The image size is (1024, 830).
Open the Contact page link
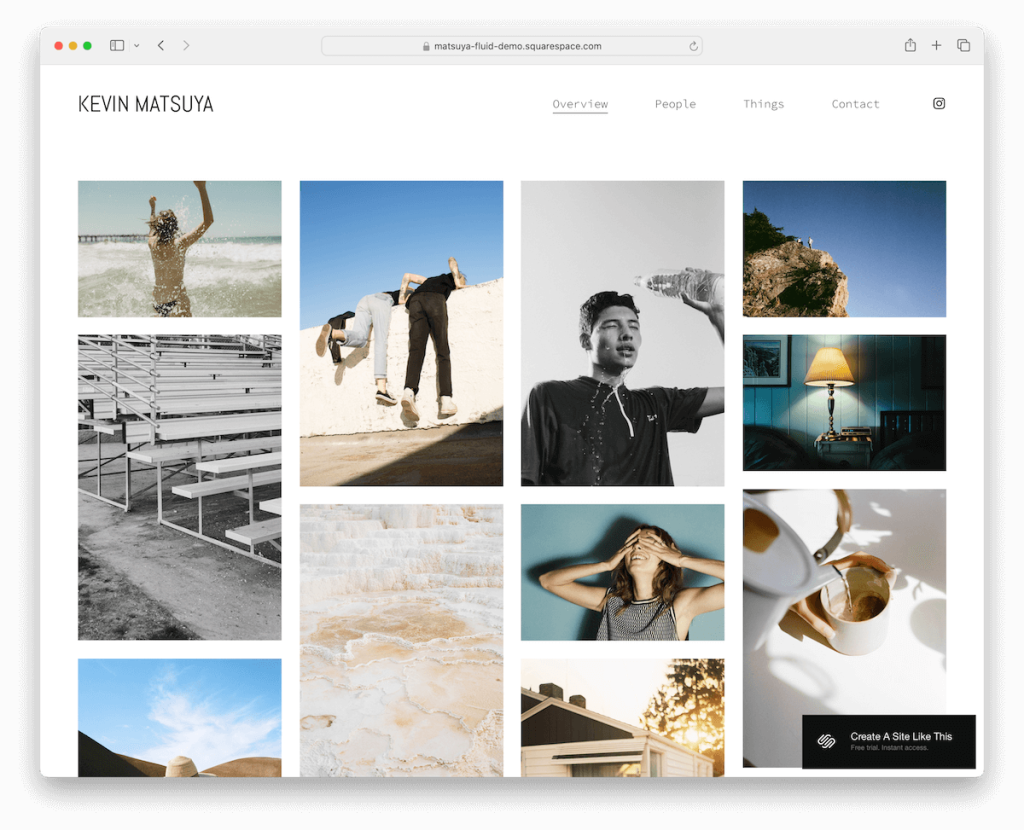click(855, 104)
